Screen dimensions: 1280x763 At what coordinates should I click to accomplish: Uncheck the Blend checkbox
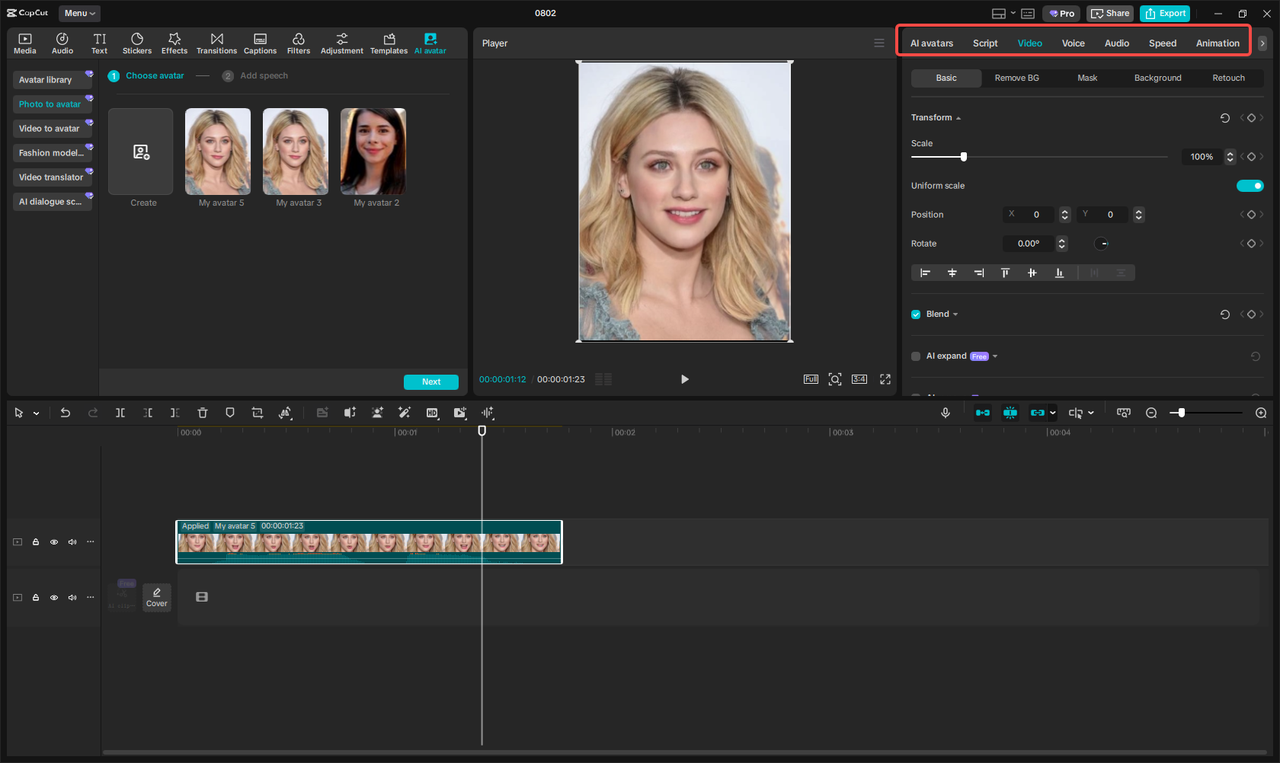pyautogui.click(x=914, y=313)
